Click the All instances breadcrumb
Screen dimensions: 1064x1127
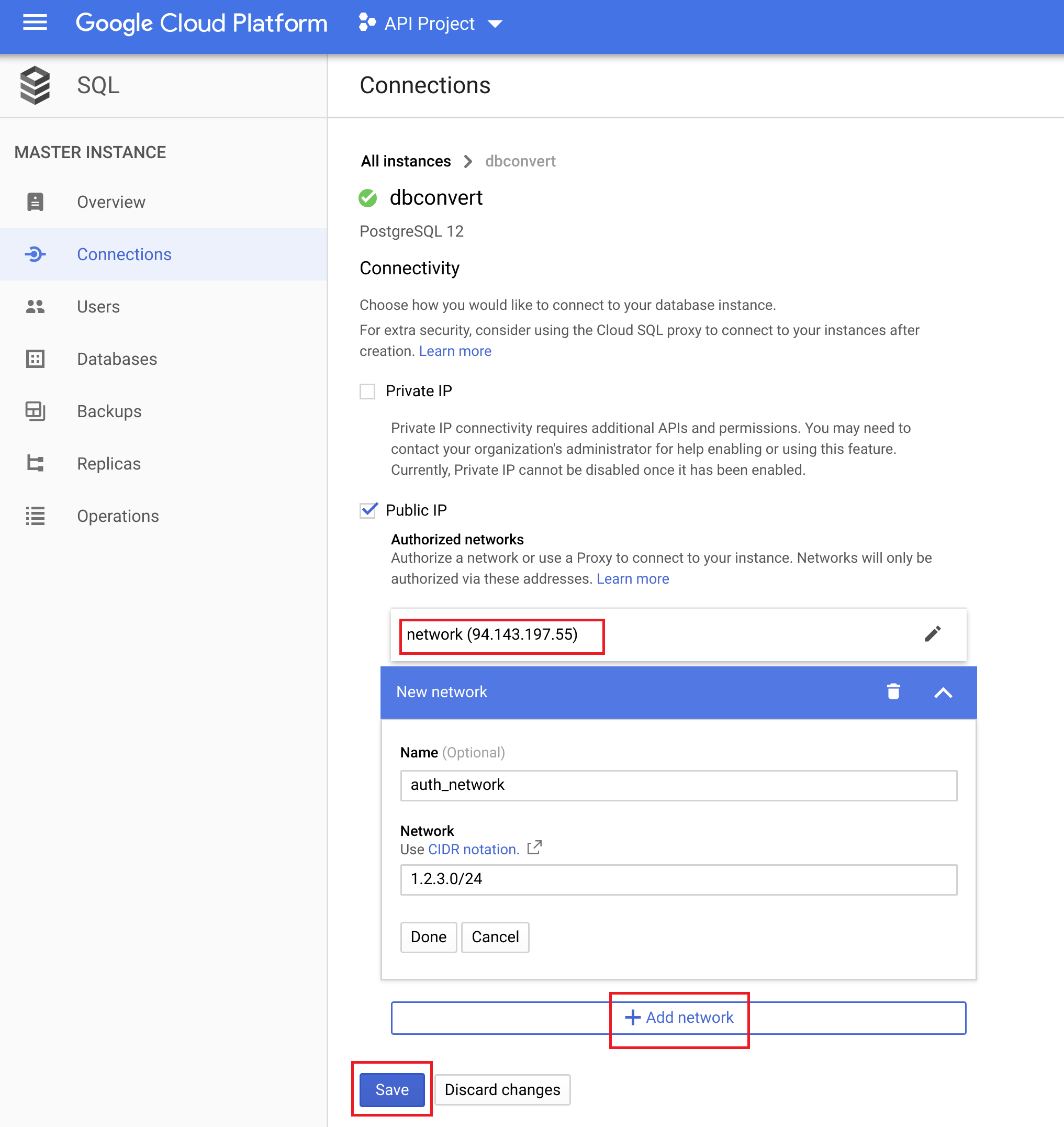(x=406, y=161)
